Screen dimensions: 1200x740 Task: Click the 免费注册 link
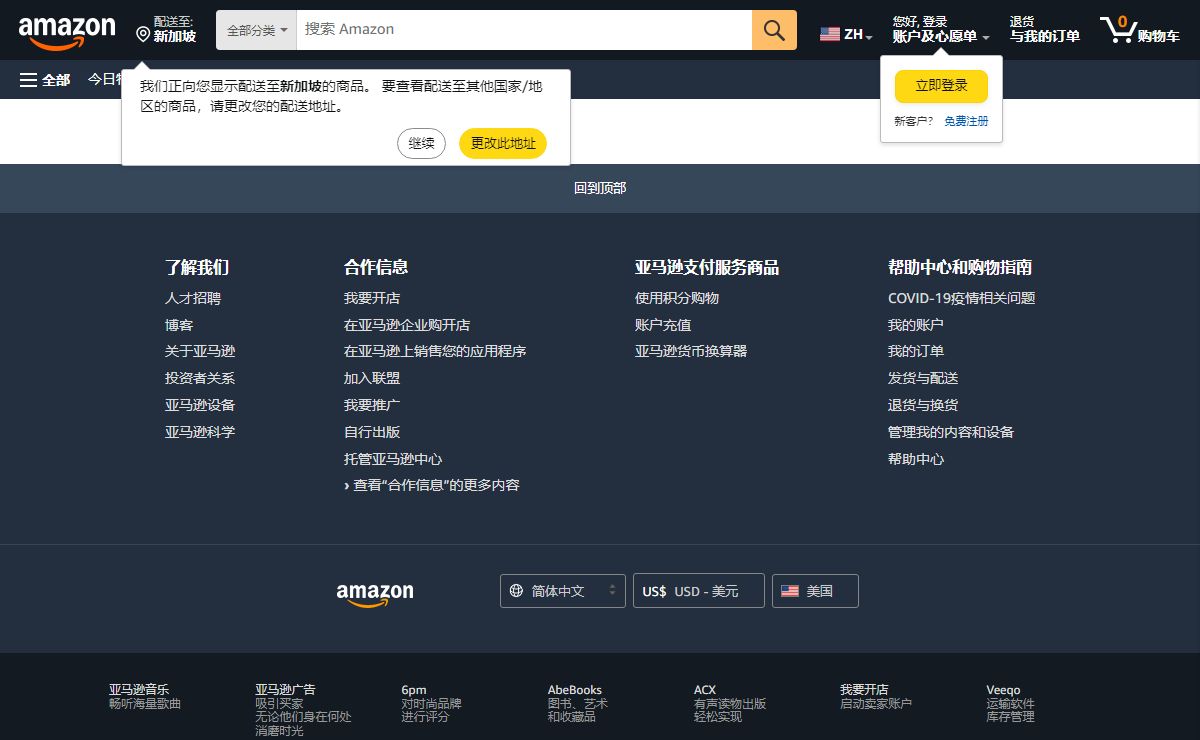tap(966, 121)
